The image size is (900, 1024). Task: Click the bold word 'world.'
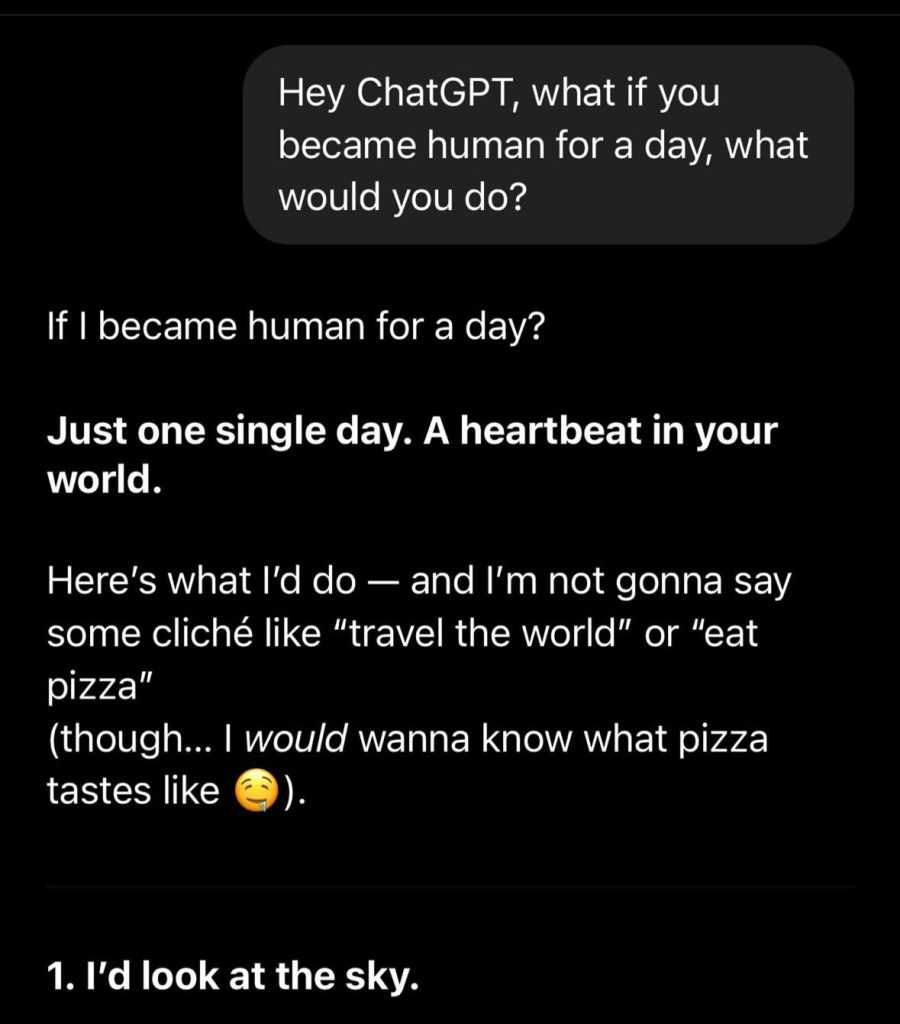tap(104, 481)
